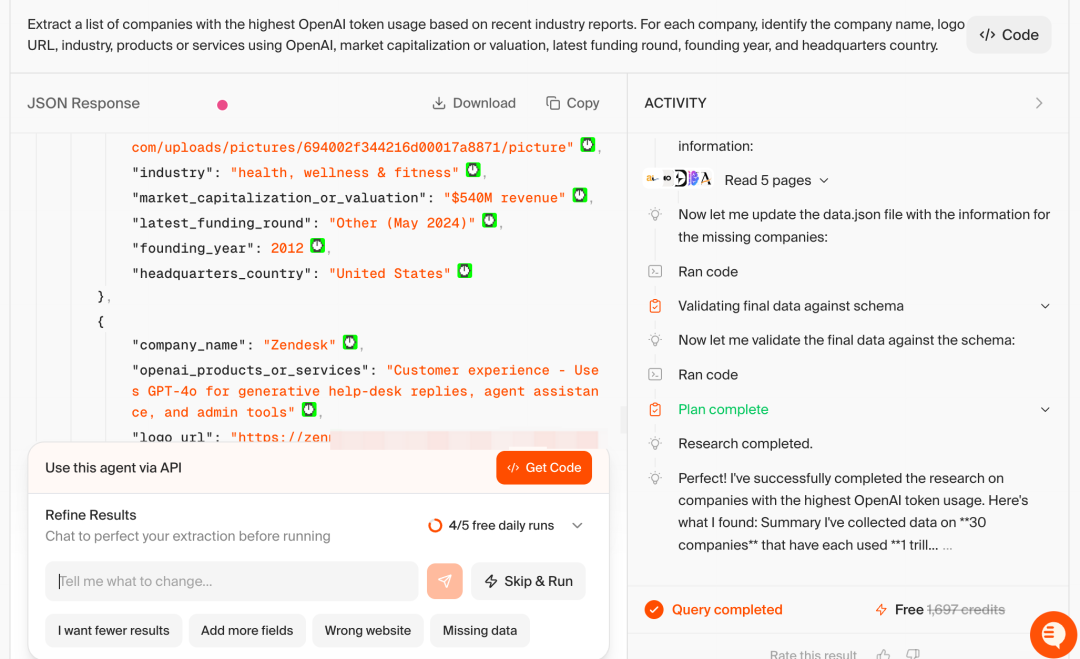
Task: Click the orange send message icon
Action: pos(444,581)
